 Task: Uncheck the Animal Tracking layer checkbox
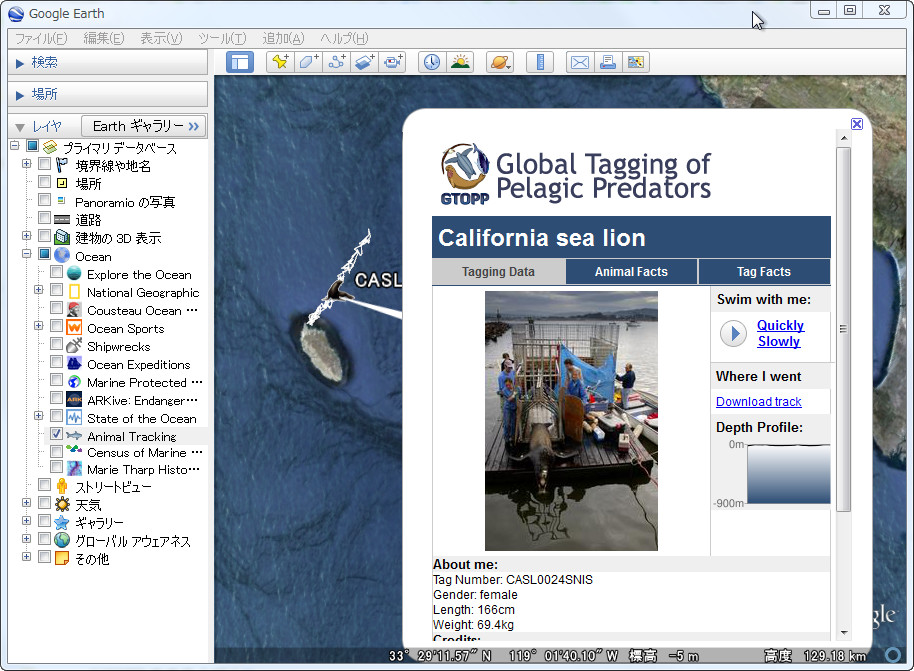pos(57,434)
